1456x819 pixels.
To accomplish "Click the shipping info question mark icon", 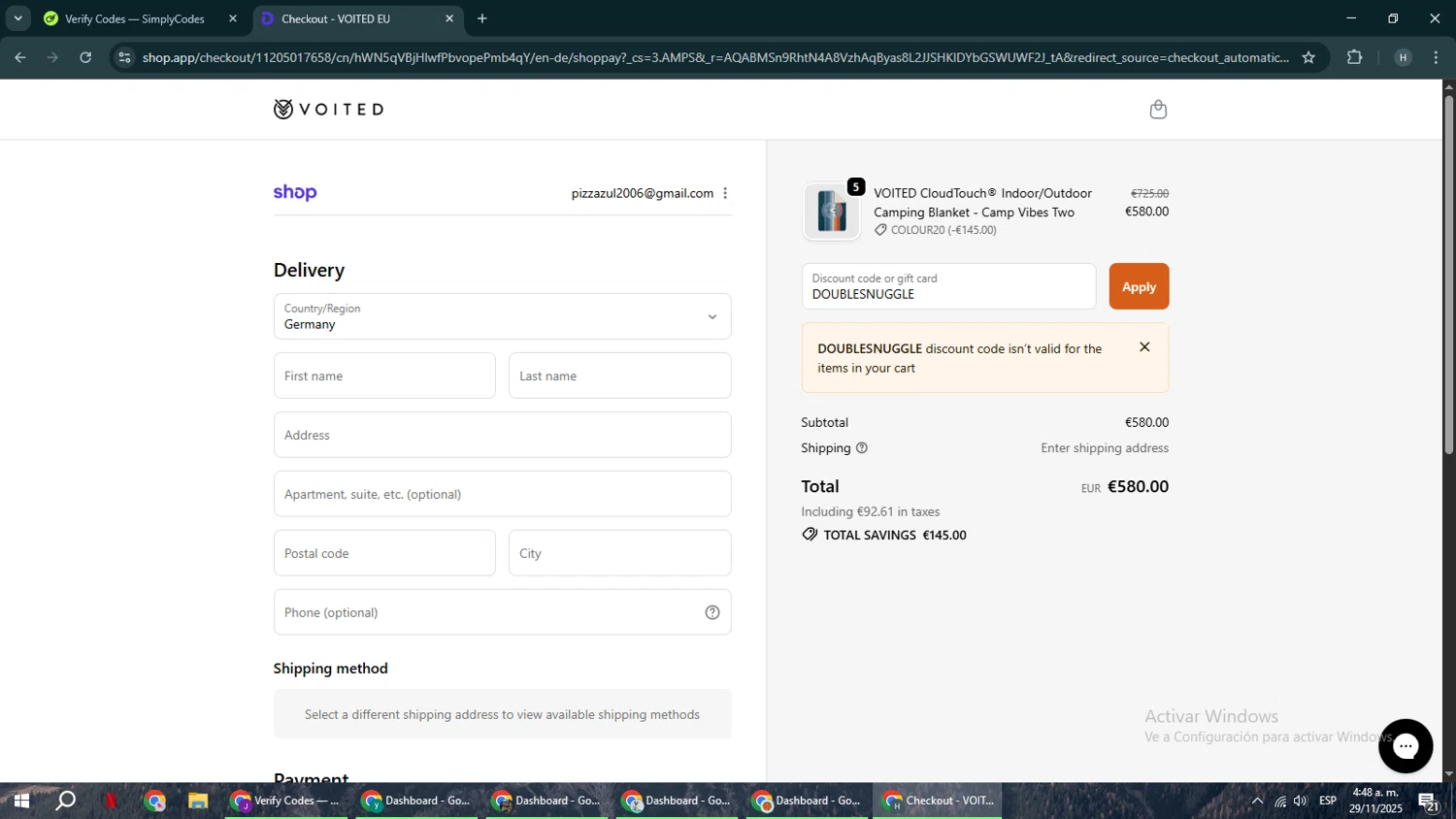I will (862, 448).
